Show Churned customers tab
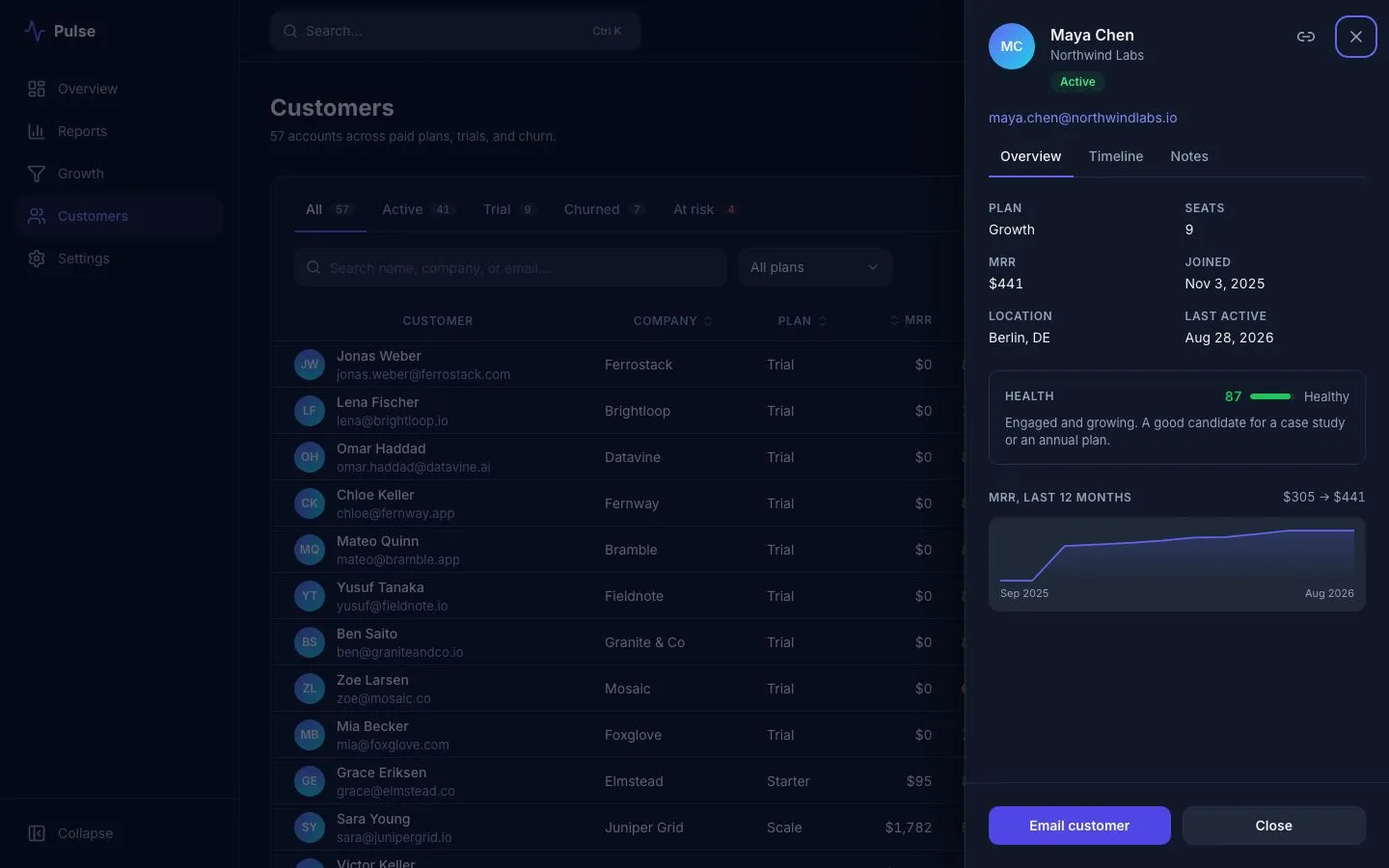Image resolution: width=1389 pixels, height=868 pixels. (604, 209)
